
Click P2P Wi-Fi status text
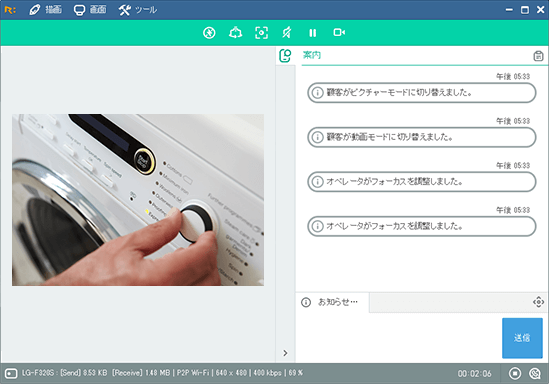click(x=193, y=373)
